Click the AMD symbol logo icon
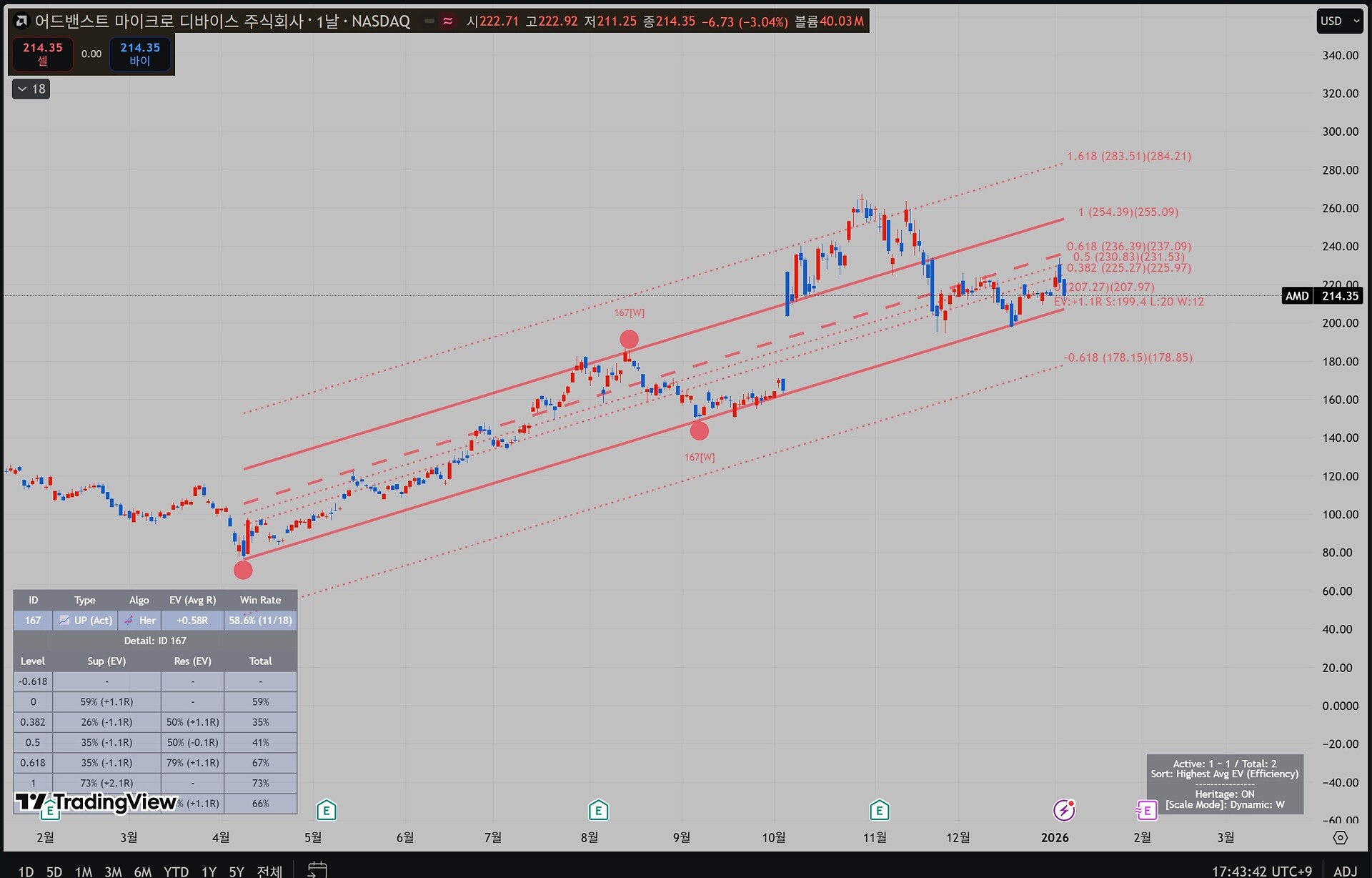Image resolution: width=1372 pixels, height=878 pixels. 21,21
